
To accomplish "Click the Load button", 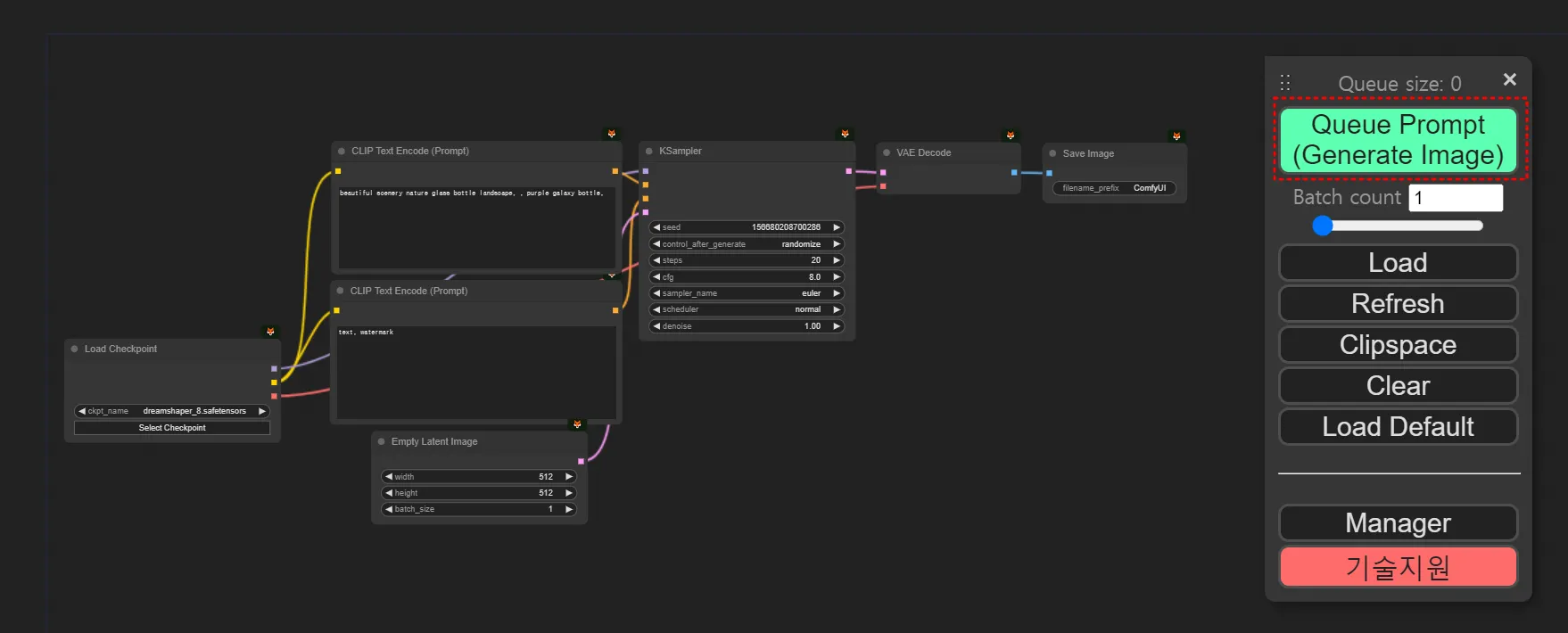I will point(1398,263).
